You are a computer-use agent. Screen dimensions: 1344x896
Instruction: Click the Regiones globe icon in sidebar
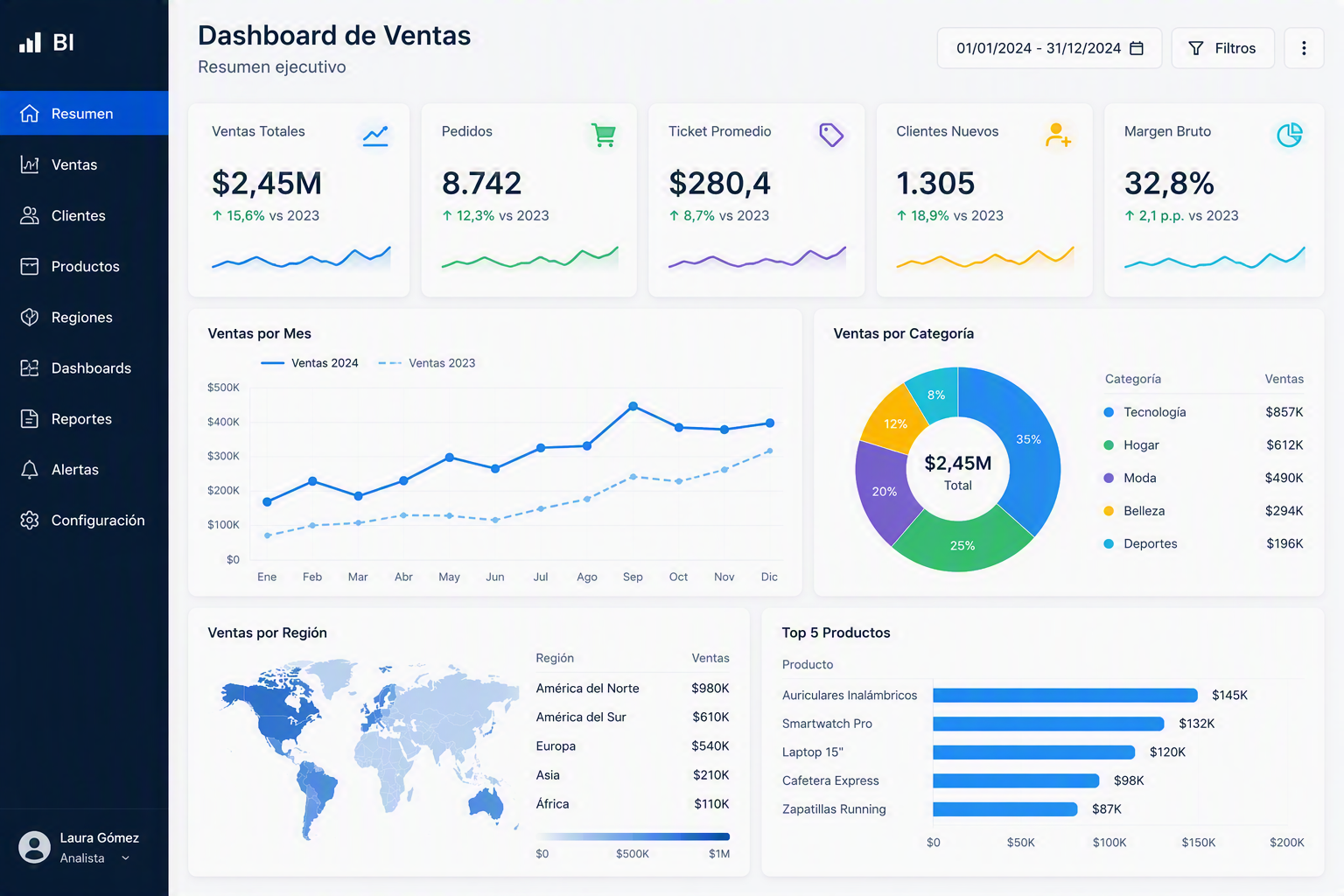[30, 318]
